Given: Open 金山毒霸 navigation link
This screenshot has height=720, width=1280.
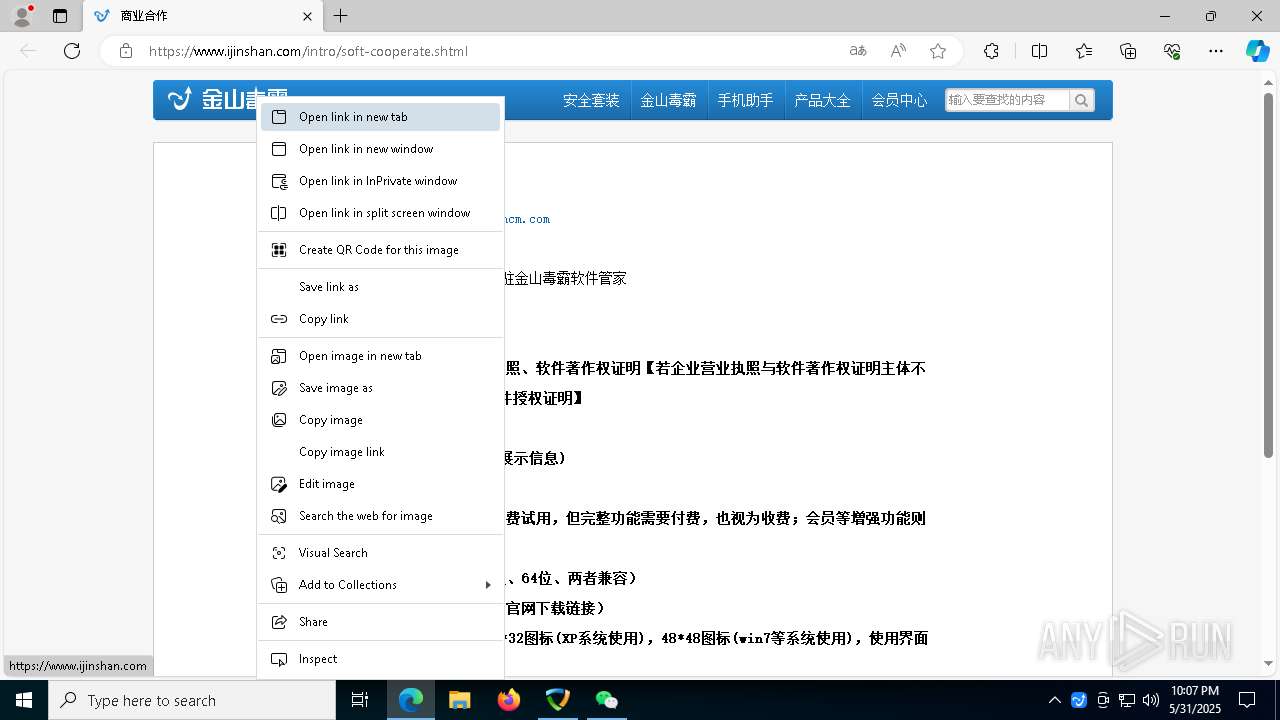Looking at the screenshot, I should pyautogui.click(x=668, y=100).
